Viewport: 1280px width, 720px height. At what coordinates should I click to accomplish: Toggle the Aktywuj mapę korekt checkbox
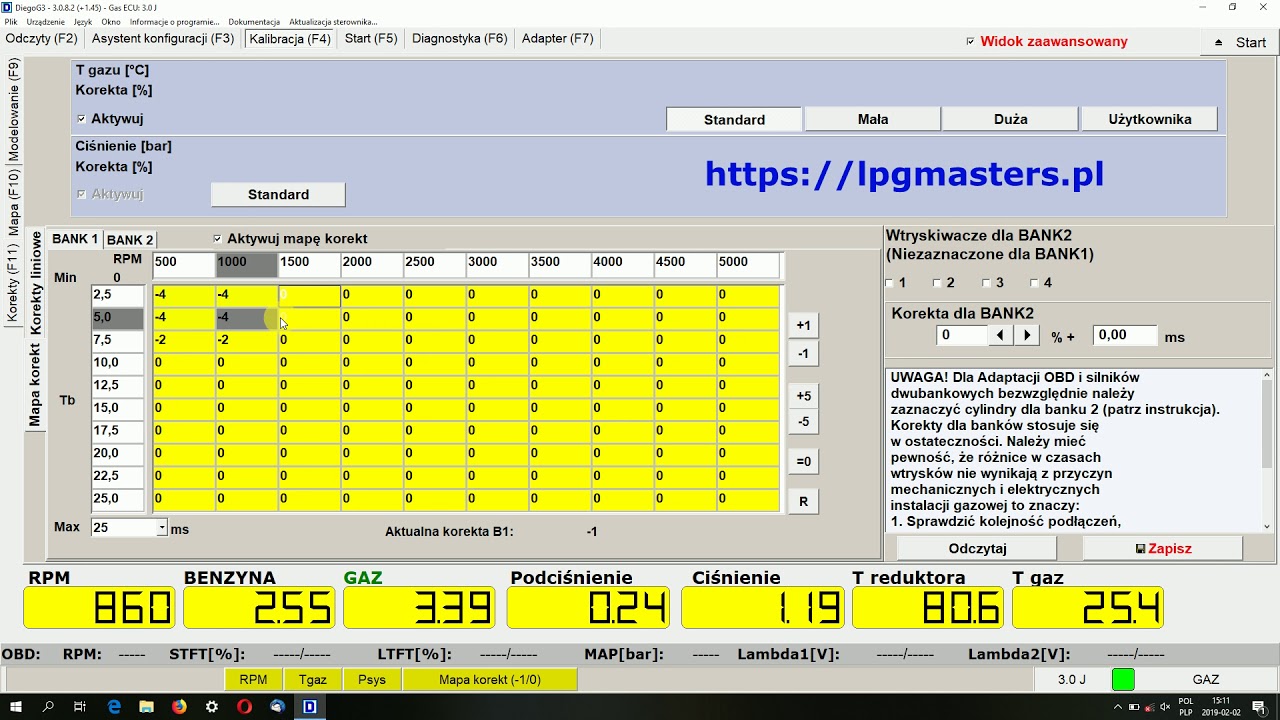point(218,239)
